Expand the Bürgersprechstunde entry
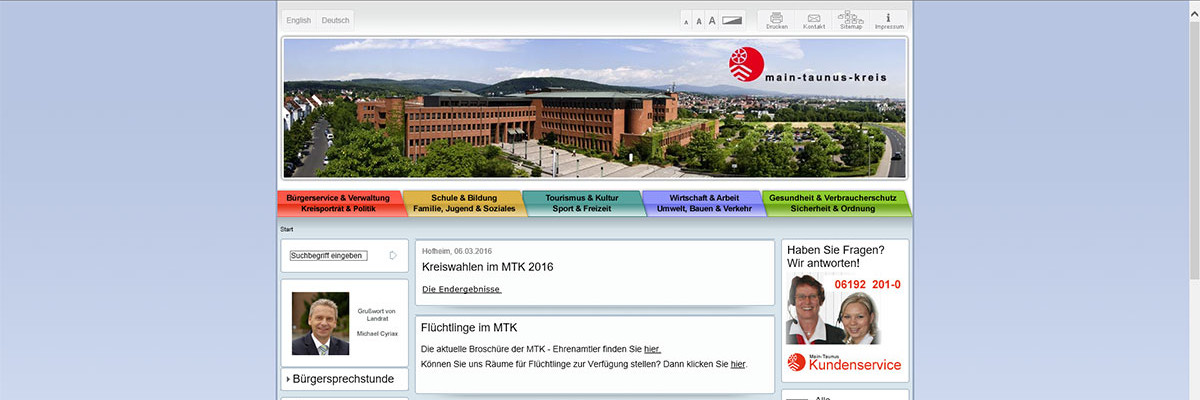Image resolution: width=1200 pixels, height=400 pixels. pyautogui.click(x=344, y=379)
